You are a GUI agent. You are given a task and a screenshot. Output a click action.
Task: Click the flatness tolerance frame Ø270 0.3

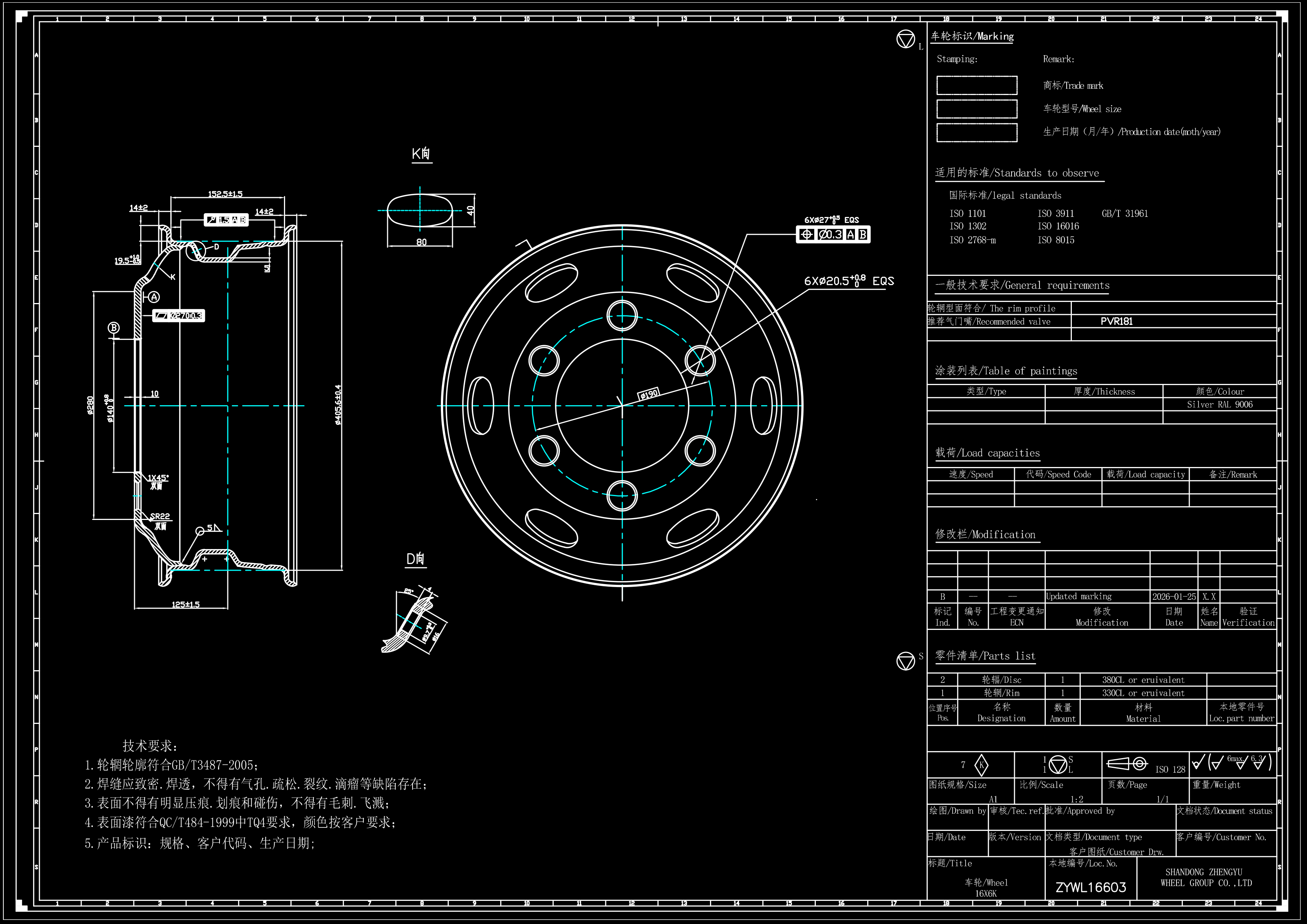pos(178,316)
